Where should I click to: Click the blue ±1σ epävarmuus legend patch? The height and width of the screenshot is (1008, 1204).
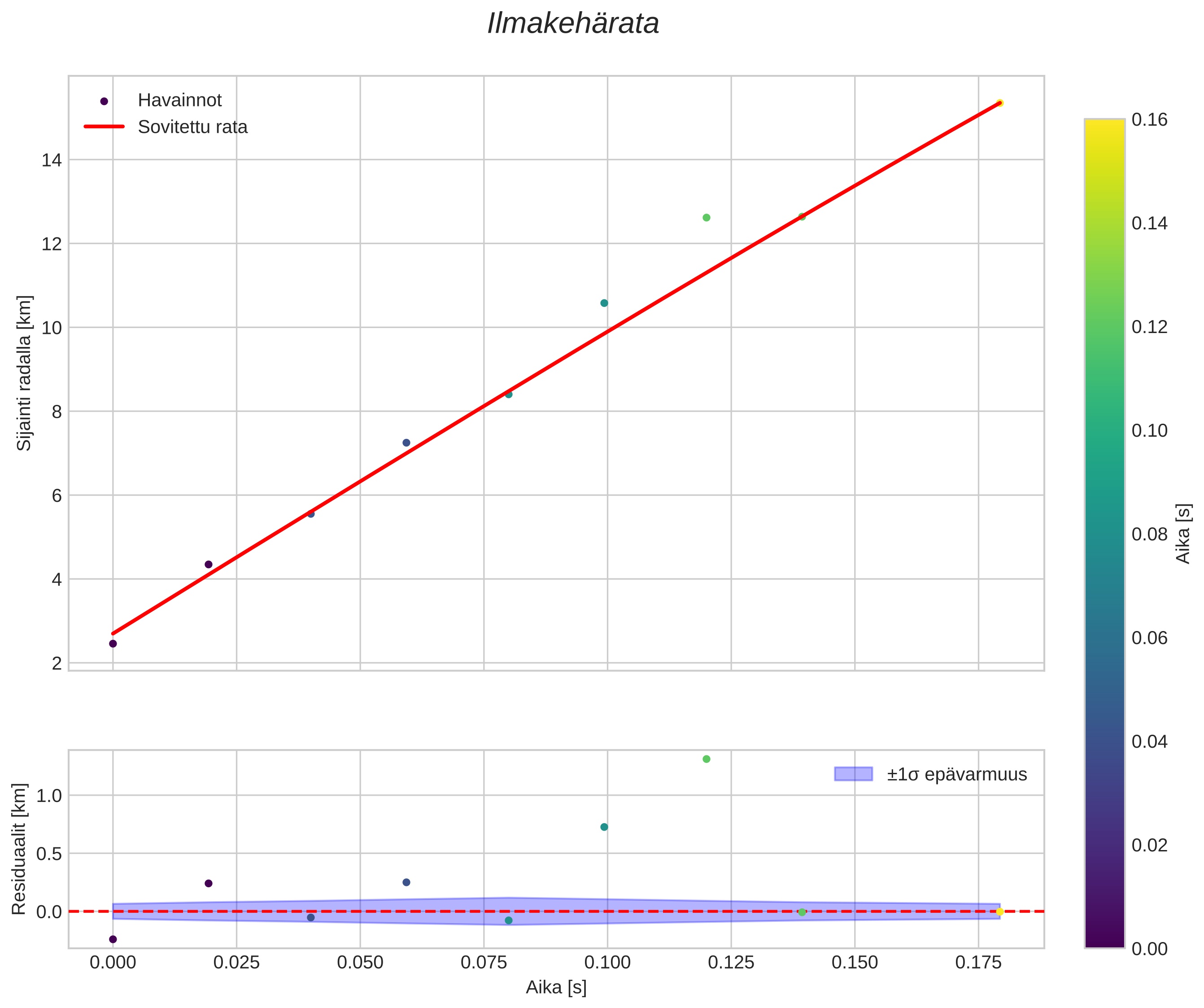point(853,775)
